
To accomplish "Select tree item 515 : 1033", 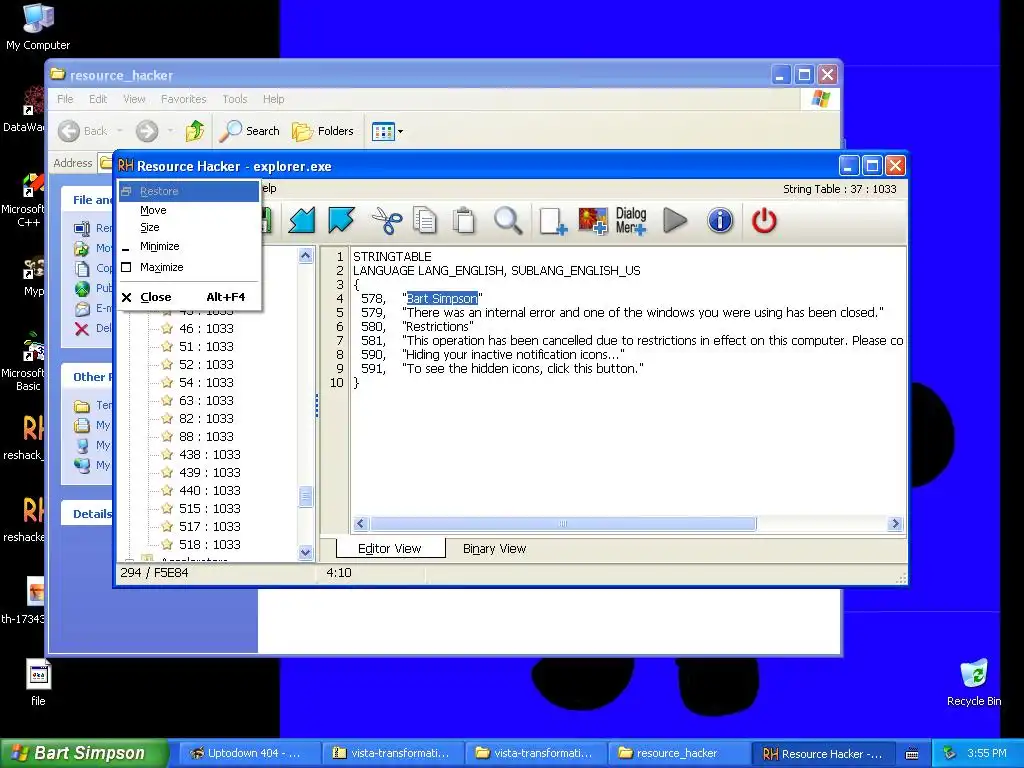I will 210,508.
